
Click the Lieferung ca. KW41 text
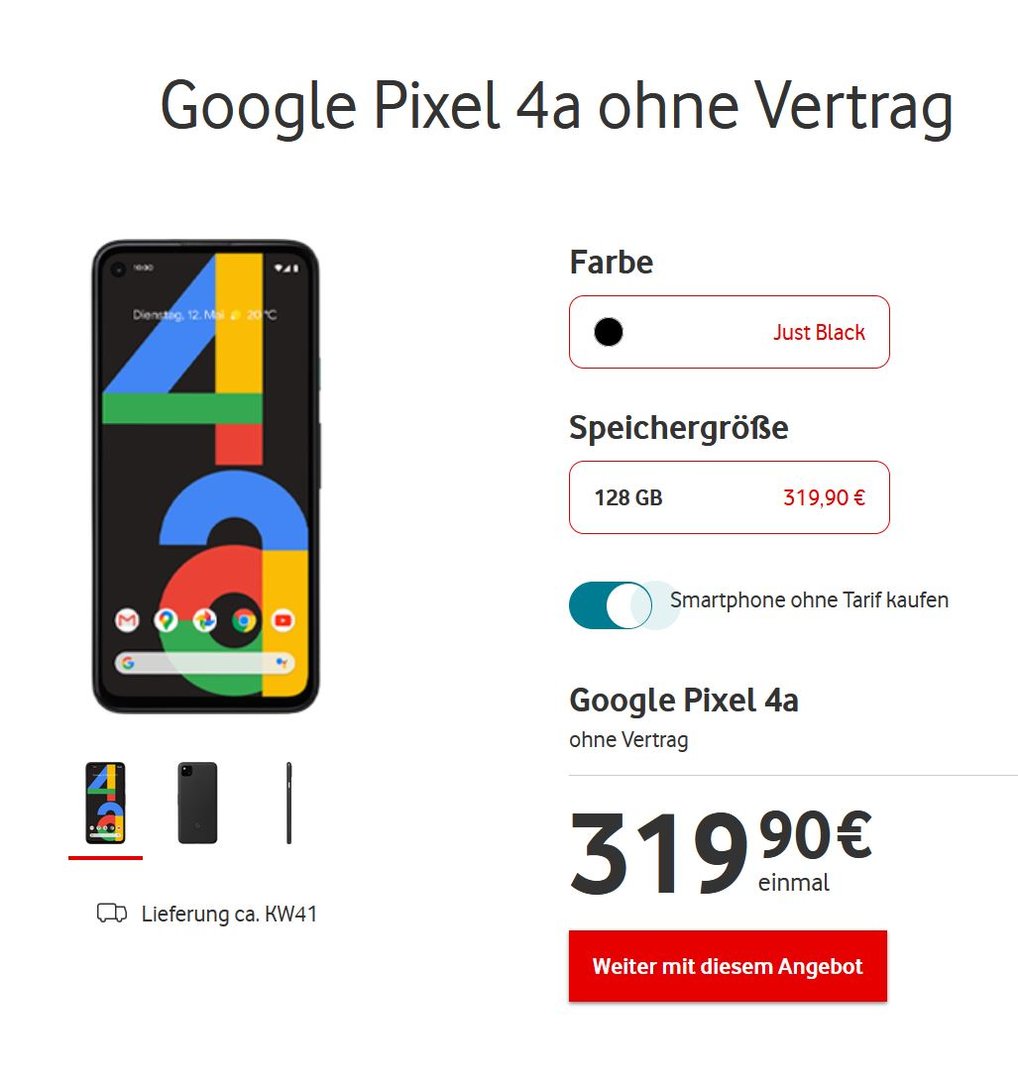(229, 914)
